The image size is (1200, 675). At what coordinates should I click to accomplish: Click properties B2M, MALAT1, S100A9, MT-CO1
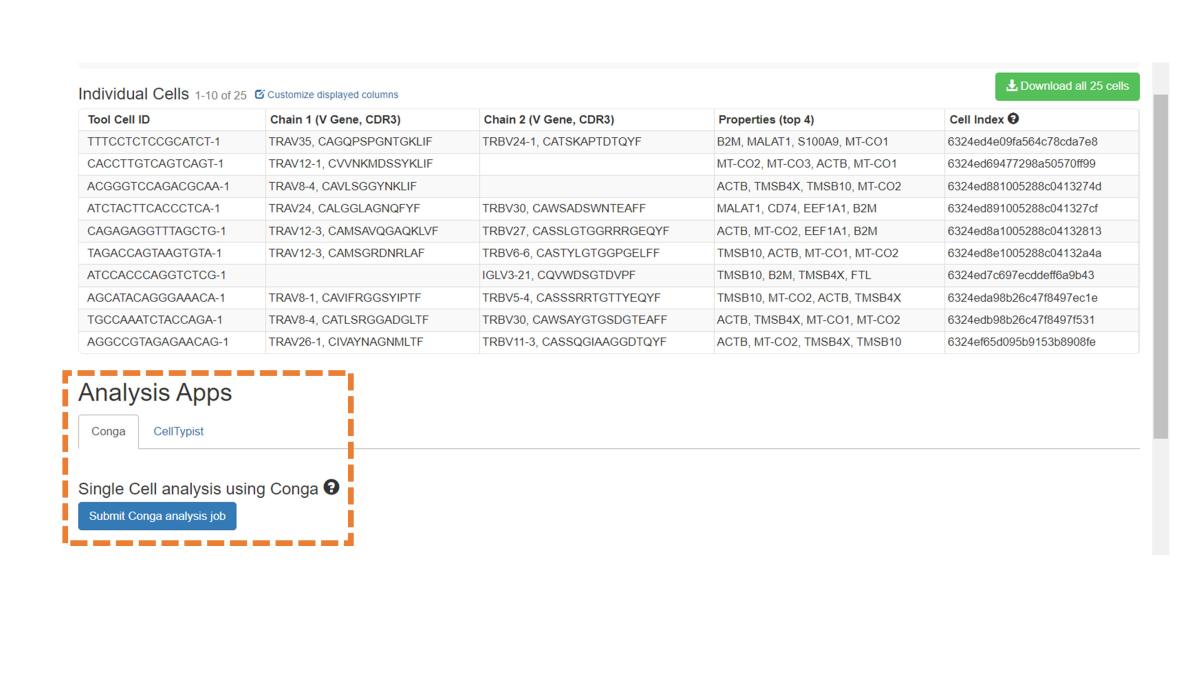(802, 142)
